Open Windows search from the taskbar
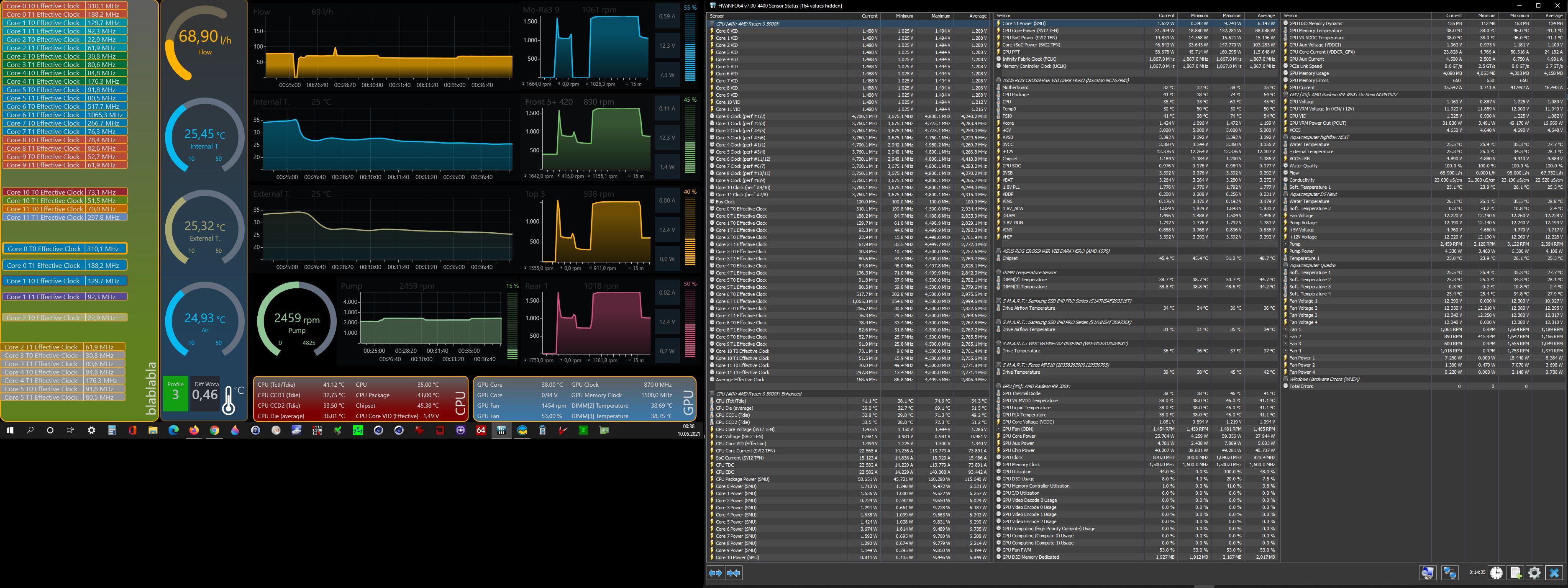Viewport: 1568px width, 588px height. point(30,430)
